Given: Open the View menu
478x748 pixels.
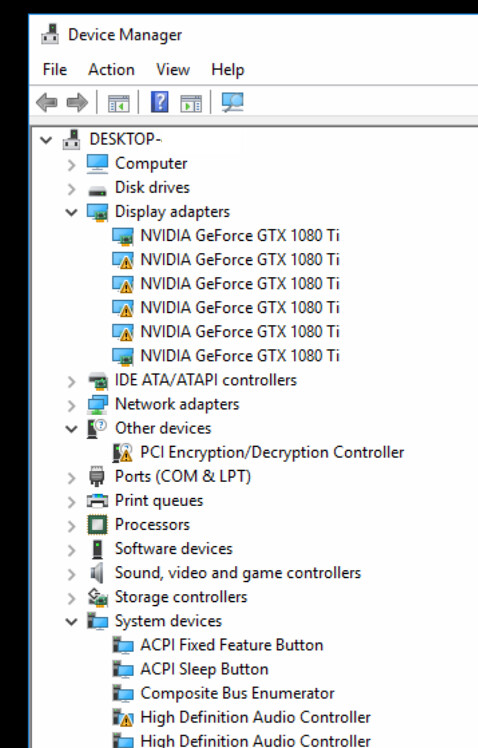Looking at the screenshot, I should point(173,70).
